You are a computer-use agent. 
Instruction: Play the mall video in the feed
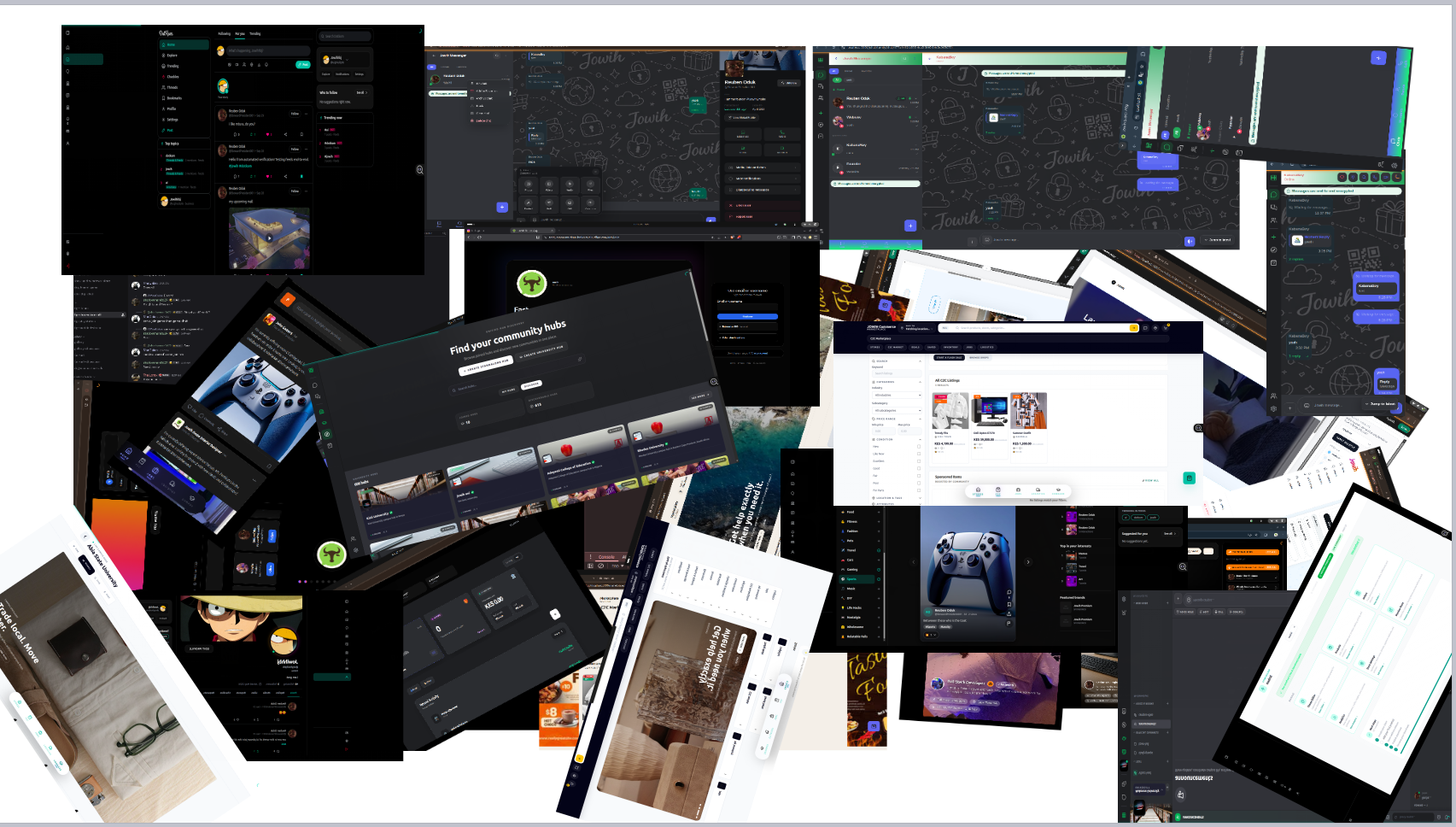coord(269,238)
